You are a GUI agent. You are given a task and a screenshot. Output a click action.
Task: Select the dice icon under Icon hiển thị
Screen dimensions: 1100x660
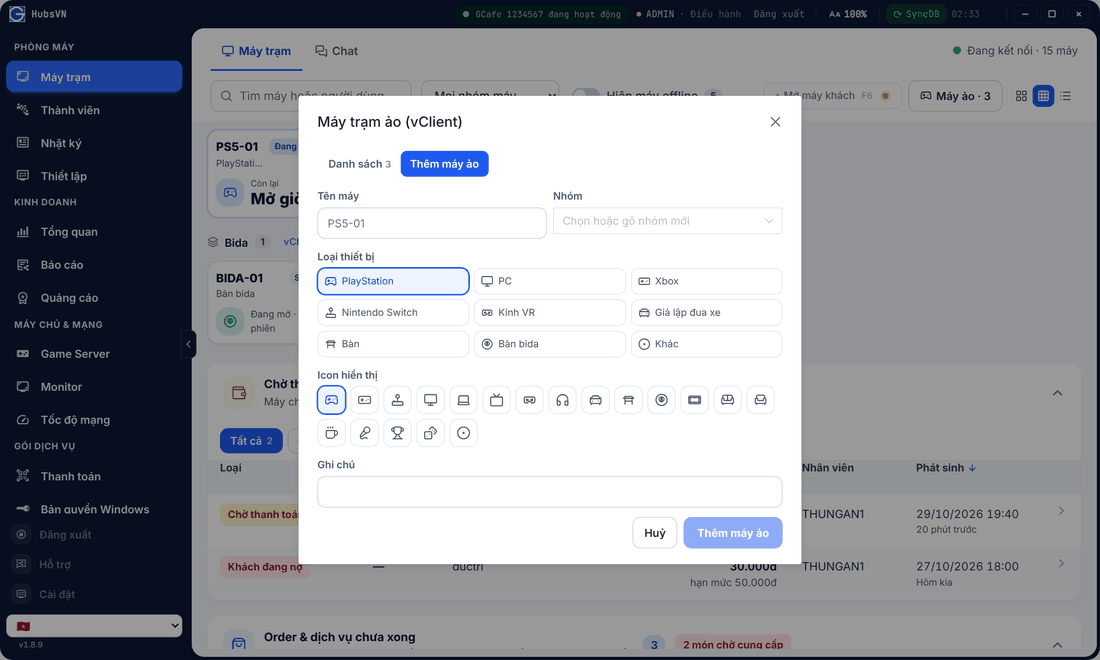point(431,433)
